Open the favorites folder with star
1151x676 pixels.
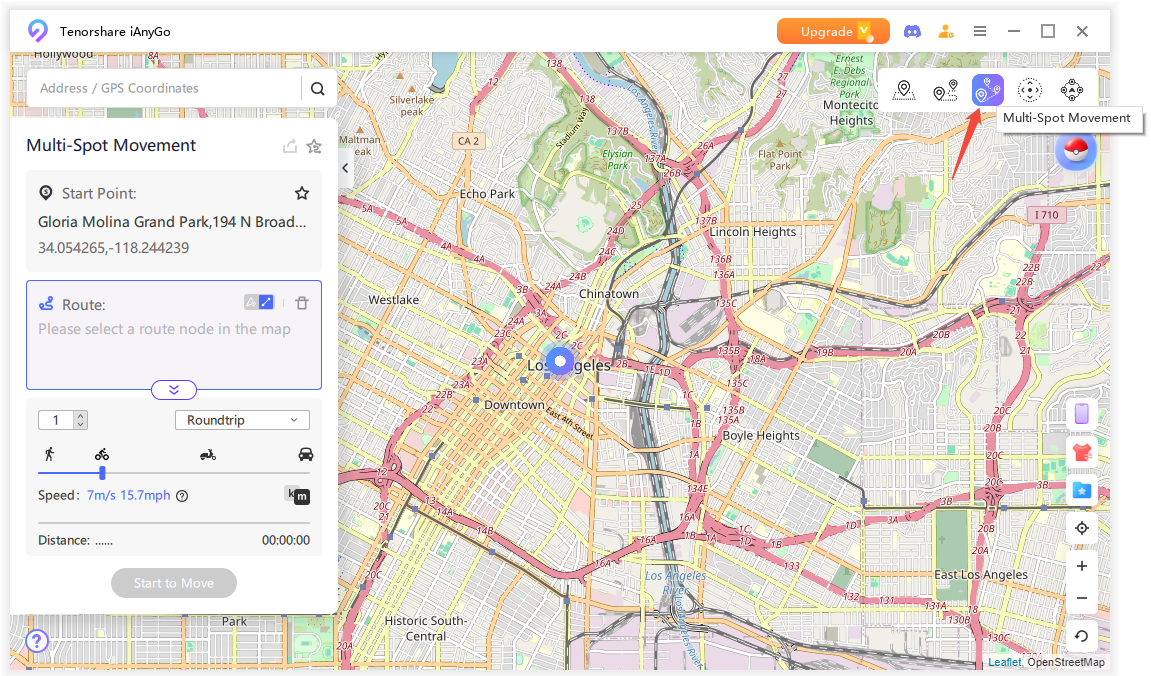pyautogui.click(x=1081, y=490)
